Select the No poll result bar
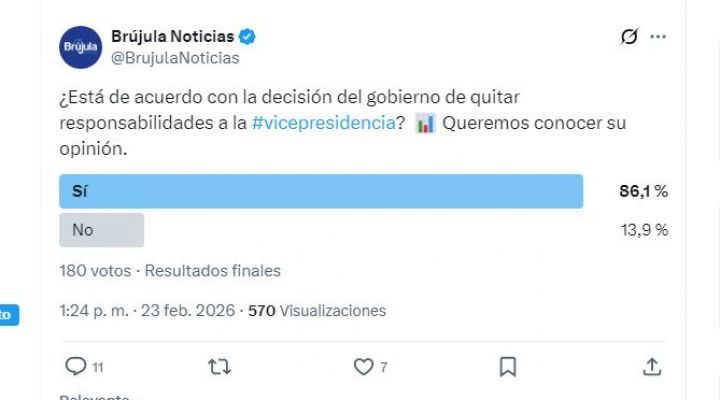 click(101, 230)
